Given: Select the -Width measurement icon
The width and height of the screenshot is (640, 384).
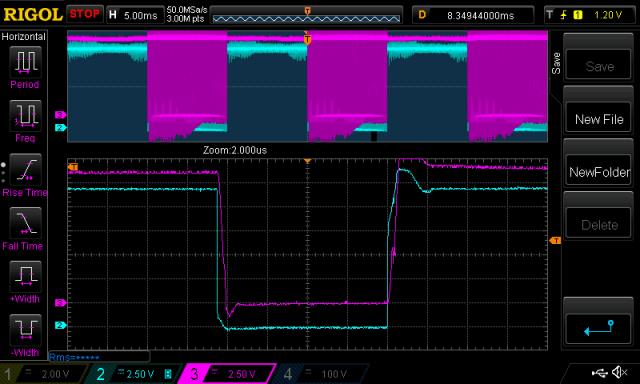Looking at the screenshot, I should click(x=25, y=330).
